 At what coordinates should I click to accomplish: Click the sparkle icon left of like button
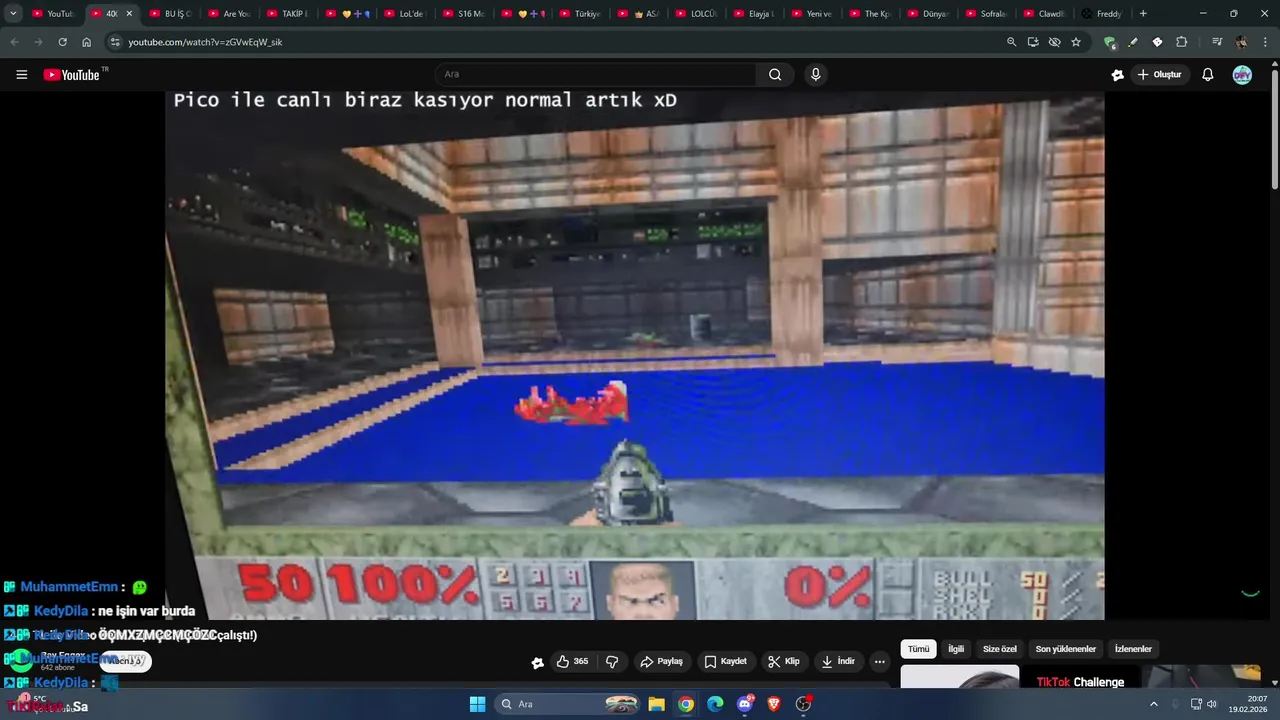pos(538,662)
